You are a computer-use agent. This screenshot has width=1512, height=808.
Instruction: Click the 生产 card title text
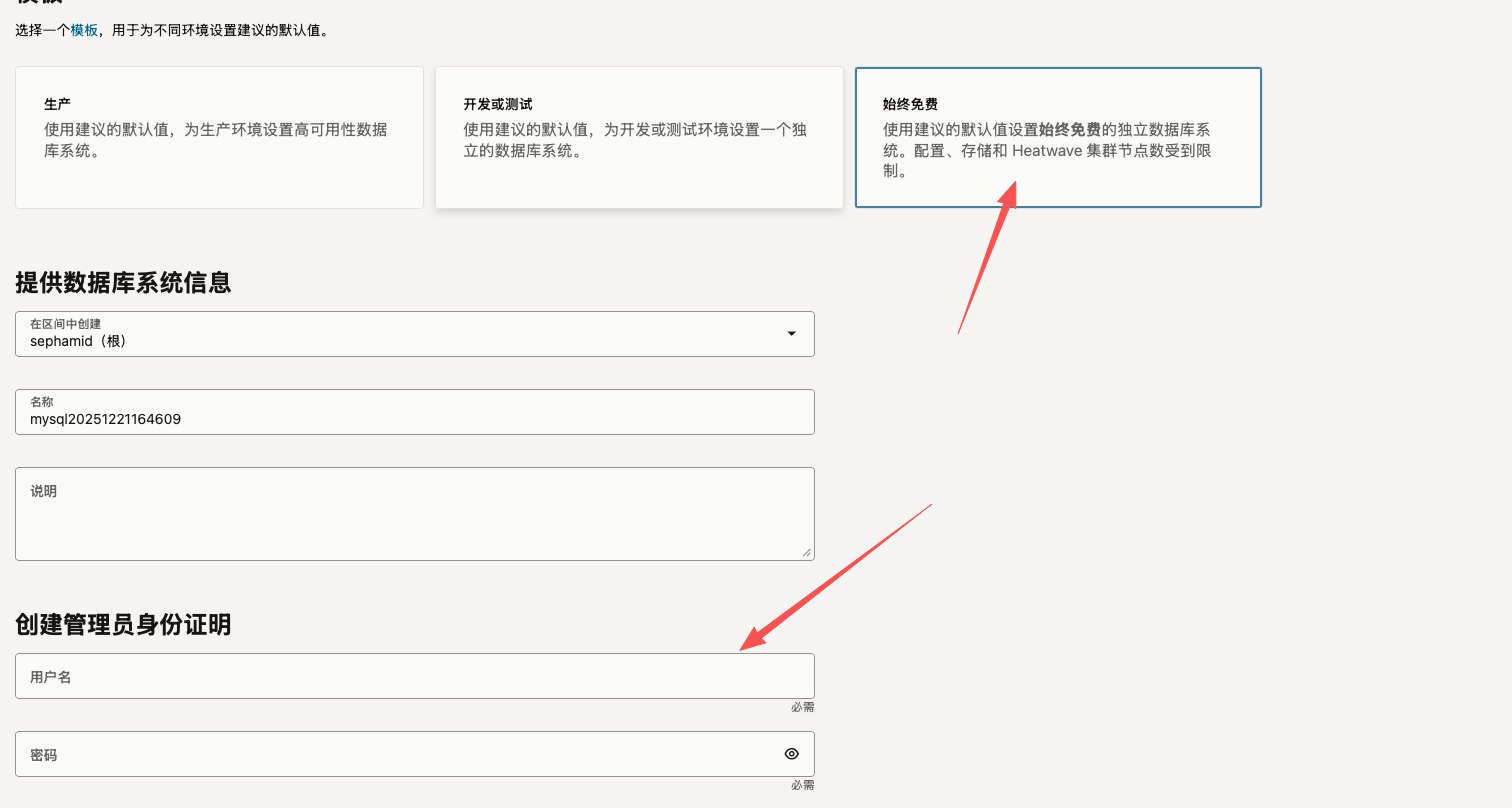pyautogui.click(x=57, y=104)
